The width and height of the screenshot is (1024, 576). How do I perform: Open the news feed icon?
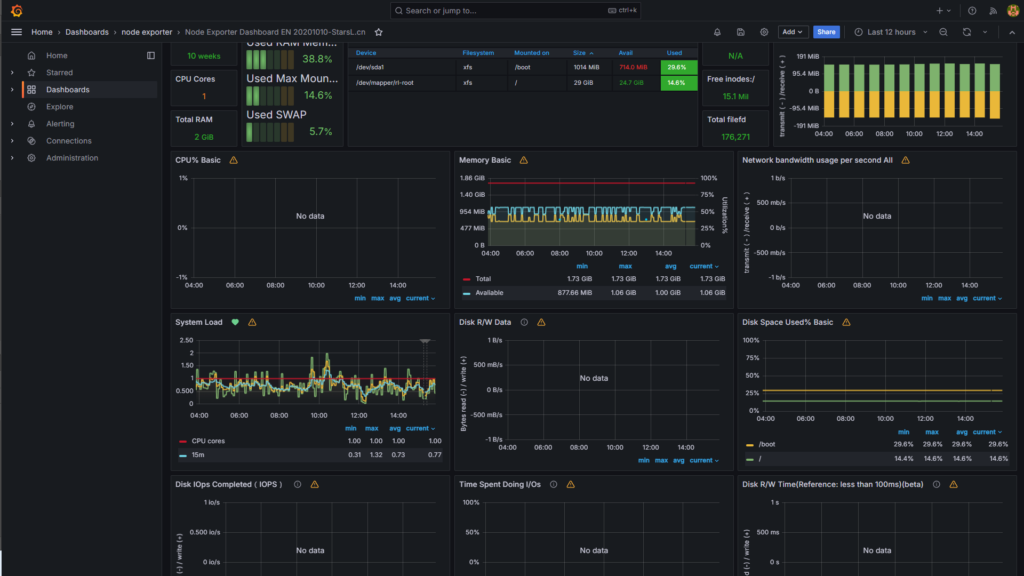(x=993, y=10)
